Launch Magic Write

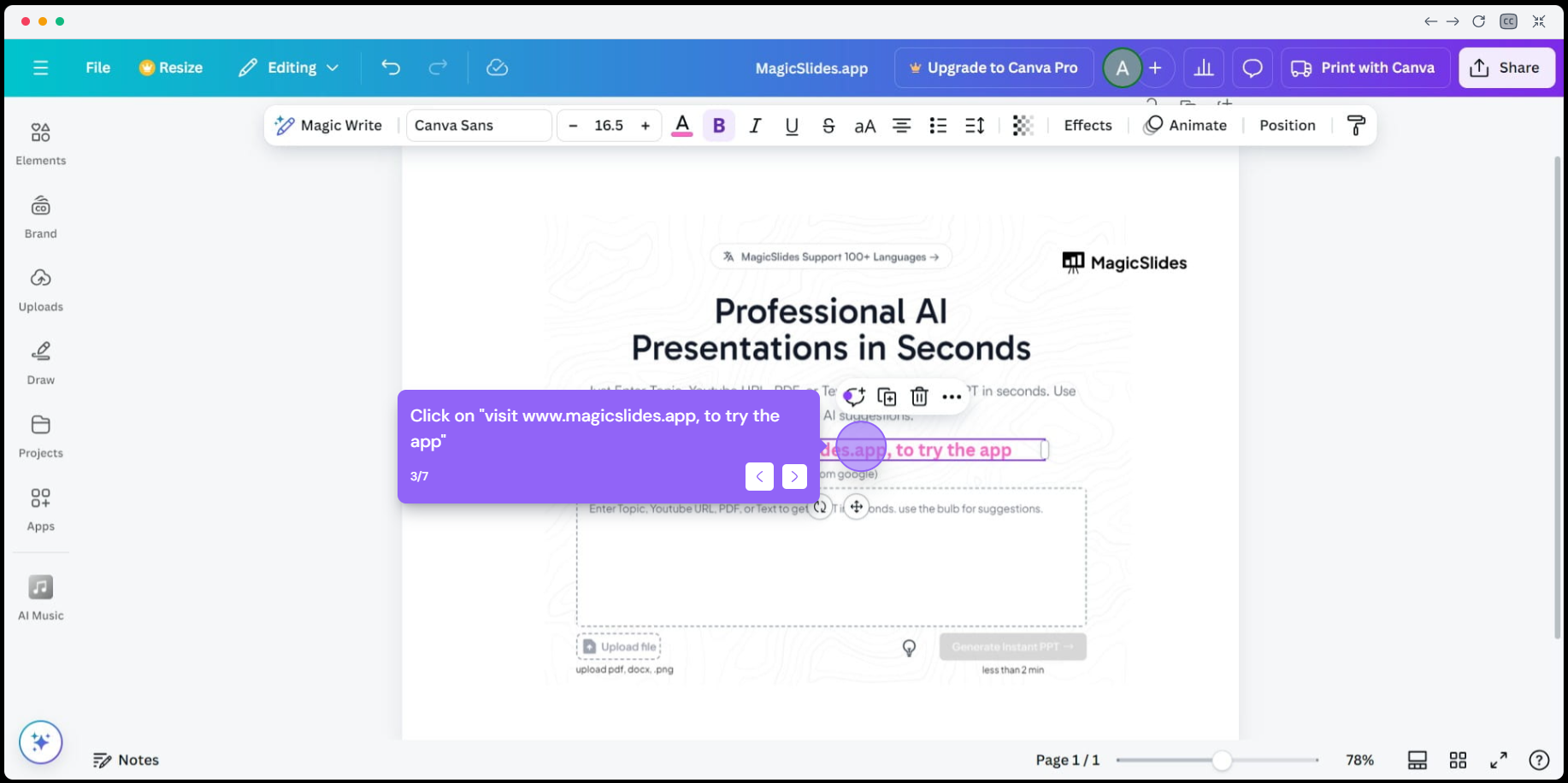click(328, 126)
